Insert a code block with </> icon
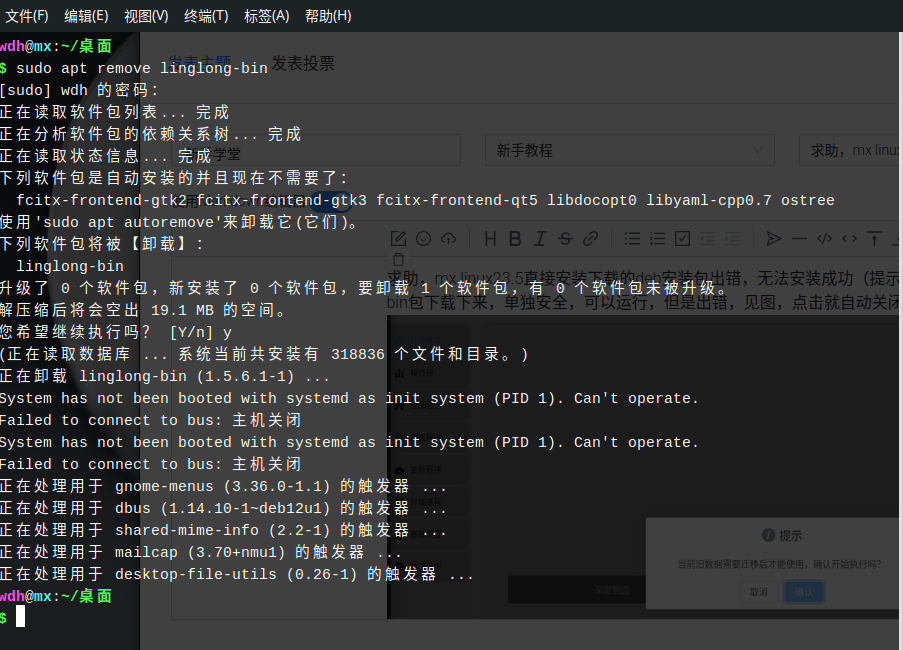The image size is (903, 650). pyautogui.click(x=824, y=238)
